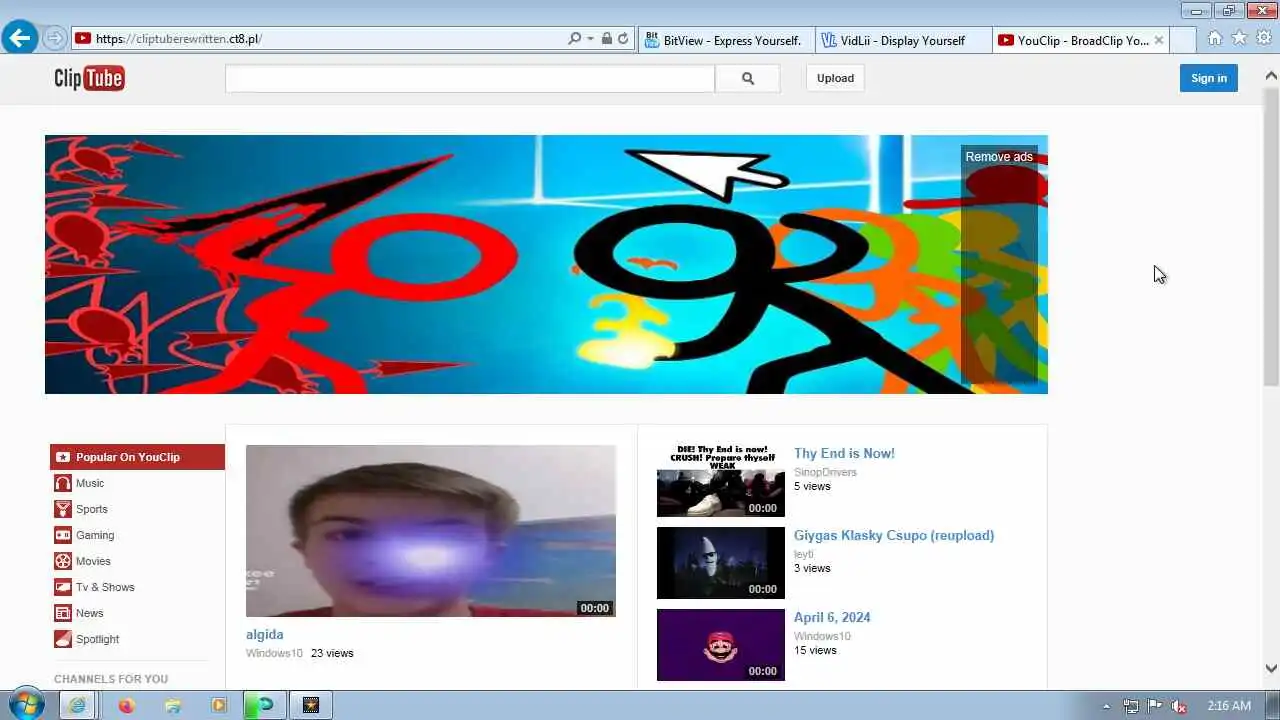Click the ClipTube logo
The height and width of the screenshot is (720, 1280).
point(89,78)
